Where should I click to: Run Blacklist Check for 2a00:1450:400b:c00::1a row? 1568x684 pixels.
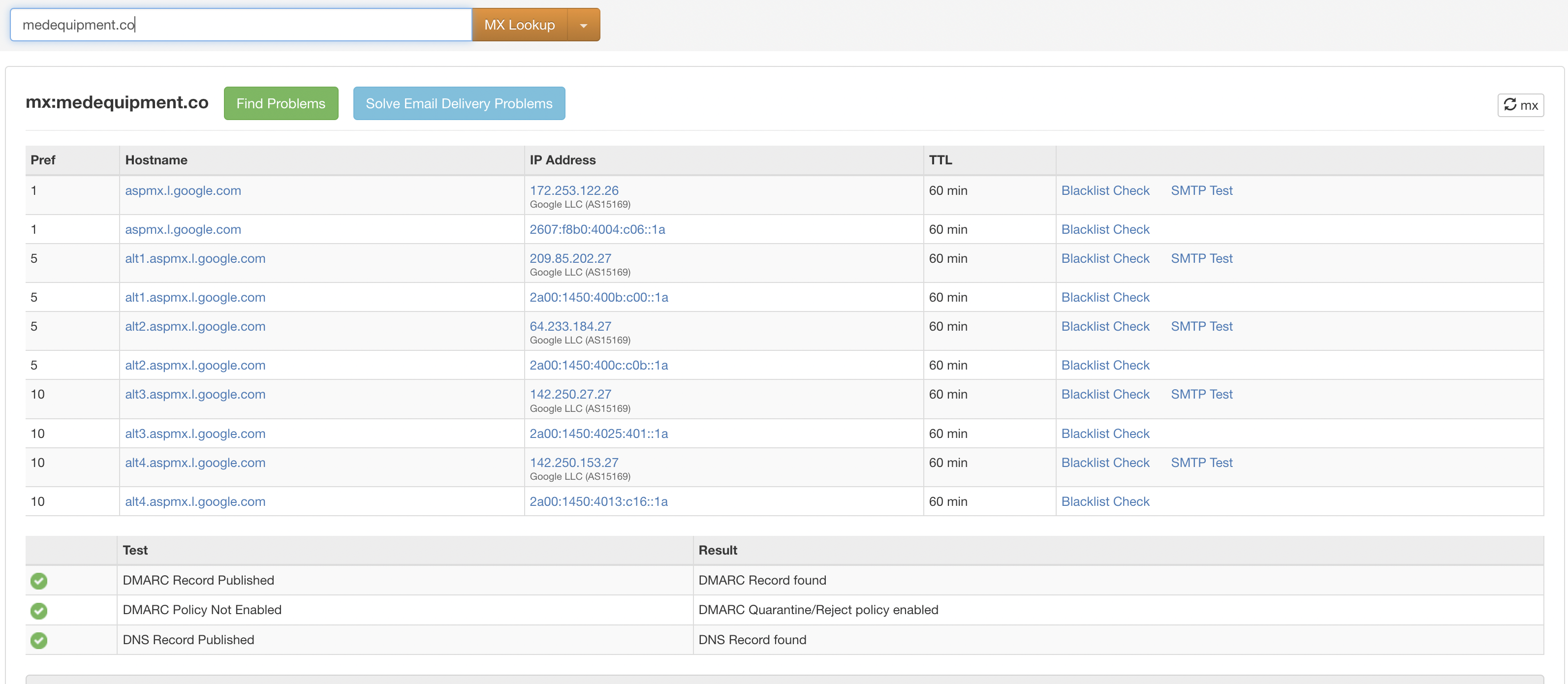click(x=1105, y=298)
